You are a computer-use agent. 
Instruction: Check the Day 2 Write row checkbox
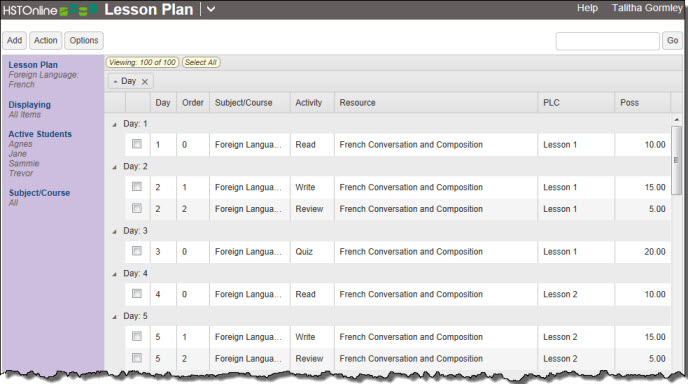pos(137,187)
